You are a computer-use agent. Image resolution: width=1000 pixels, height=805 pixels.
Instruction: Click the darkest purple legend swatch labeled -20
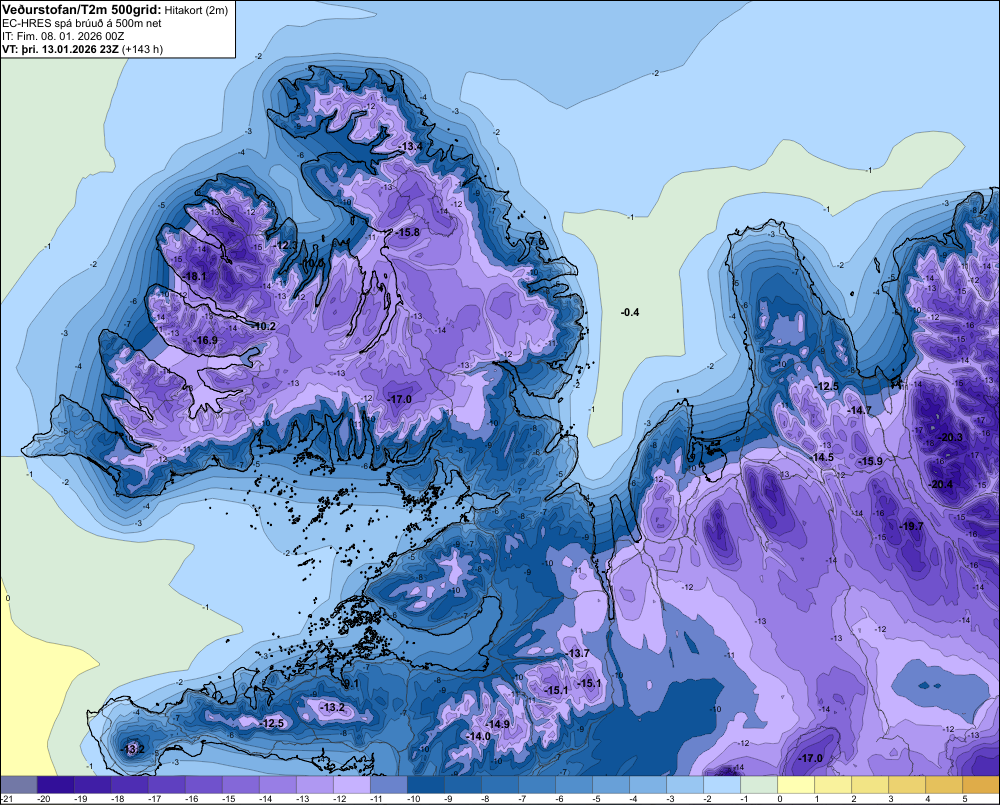click(56, 785)
